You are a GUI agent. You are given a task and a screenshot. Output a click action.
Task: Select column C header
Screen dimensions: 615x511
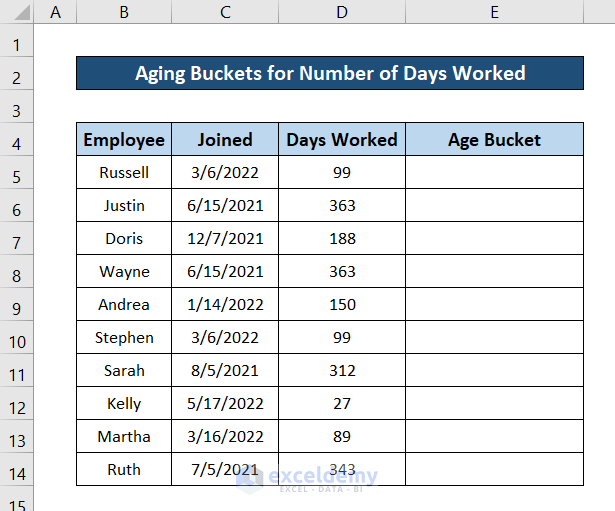click(x=225, y=12)
